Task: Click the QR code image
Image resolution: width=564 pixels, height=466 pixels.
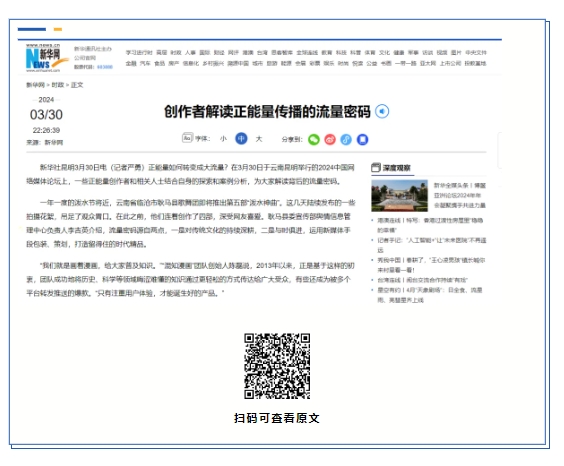Action: click(x=277, y=366)
